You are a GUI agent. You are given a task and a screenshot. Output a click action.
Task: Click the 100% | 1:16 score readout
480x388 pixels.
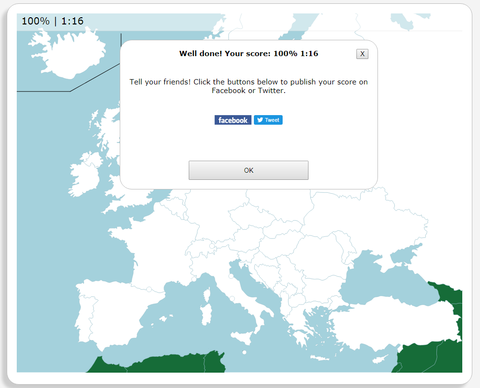click(53, 21)
